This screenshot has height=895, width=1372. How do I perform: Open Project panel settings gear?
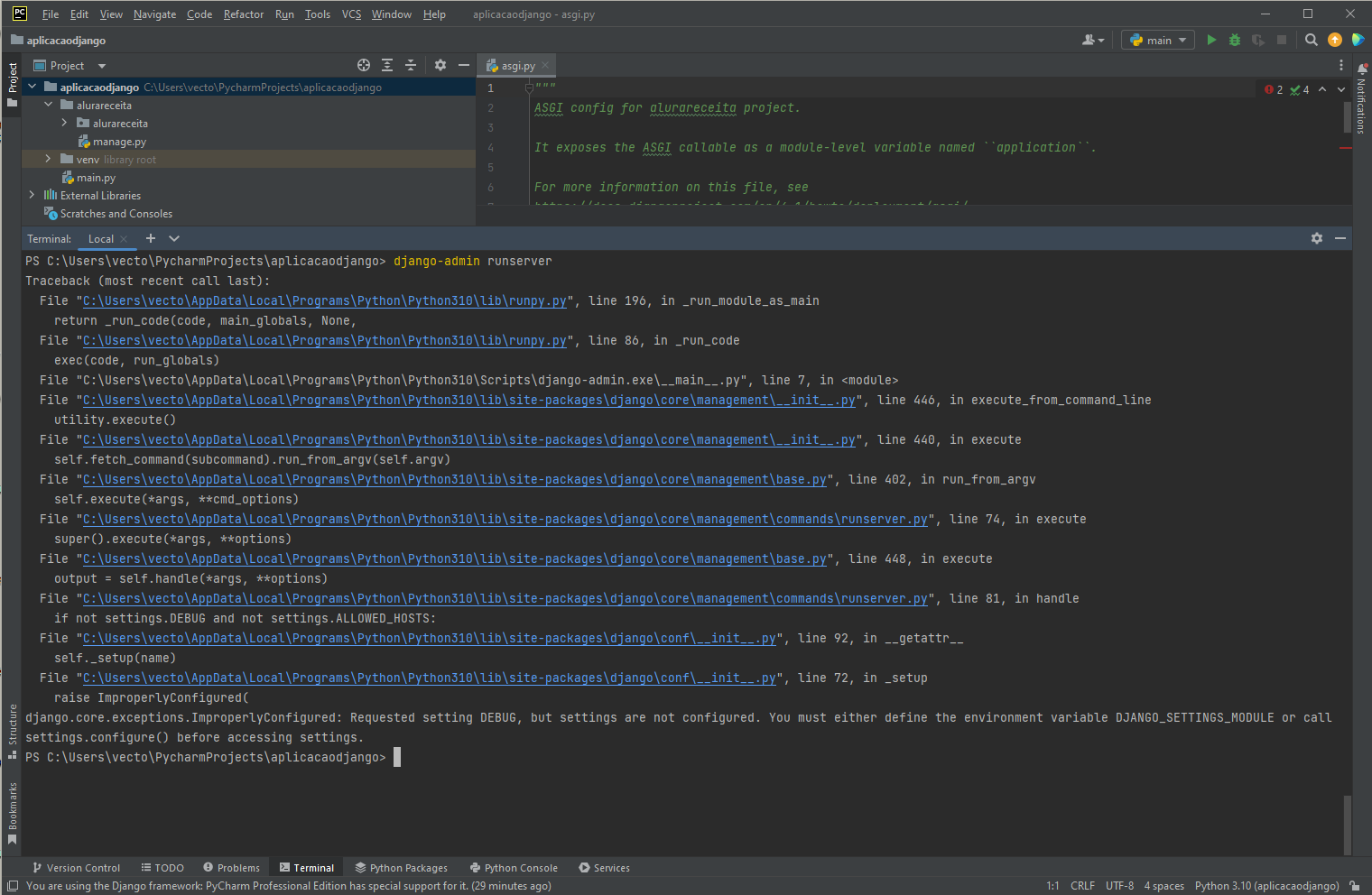point(440,65)
